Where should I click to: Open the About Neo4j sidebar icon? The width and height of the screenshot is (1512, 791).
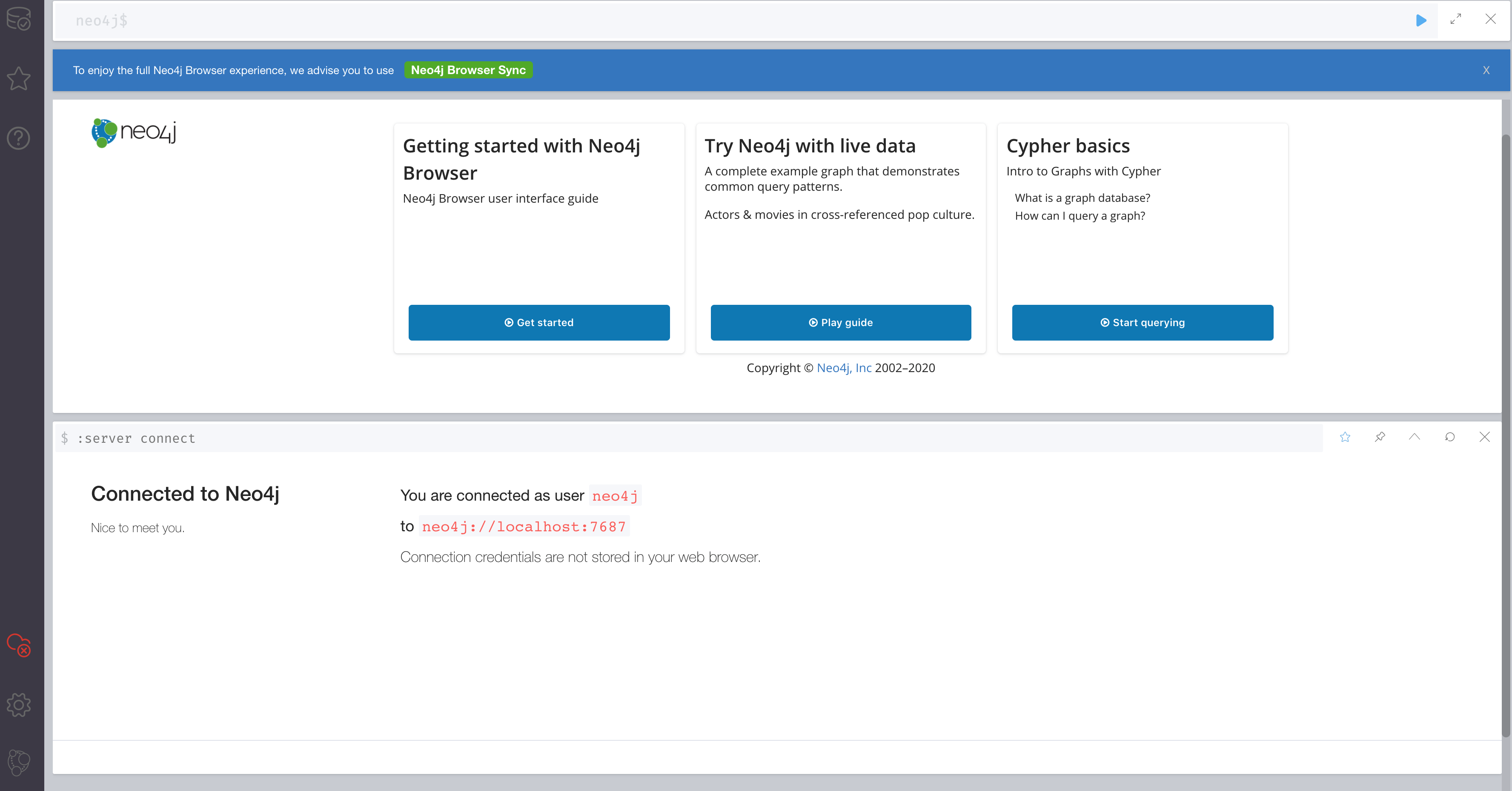pos(19,762)
